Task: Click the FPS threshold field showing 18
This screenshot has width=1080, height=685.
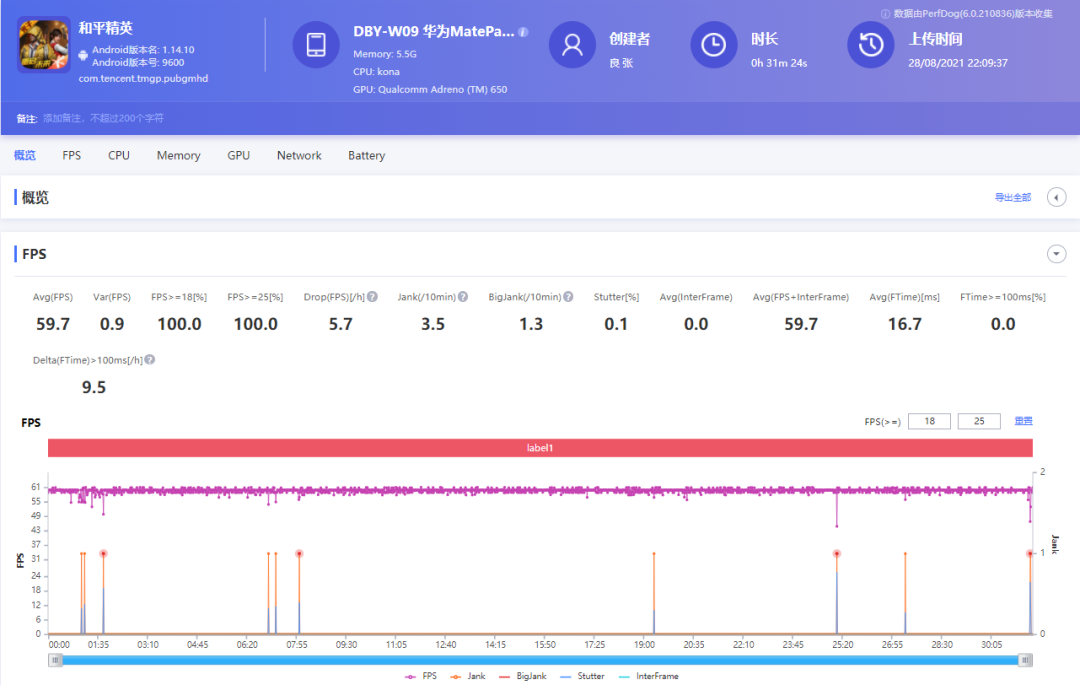Action: coord(930,422)
